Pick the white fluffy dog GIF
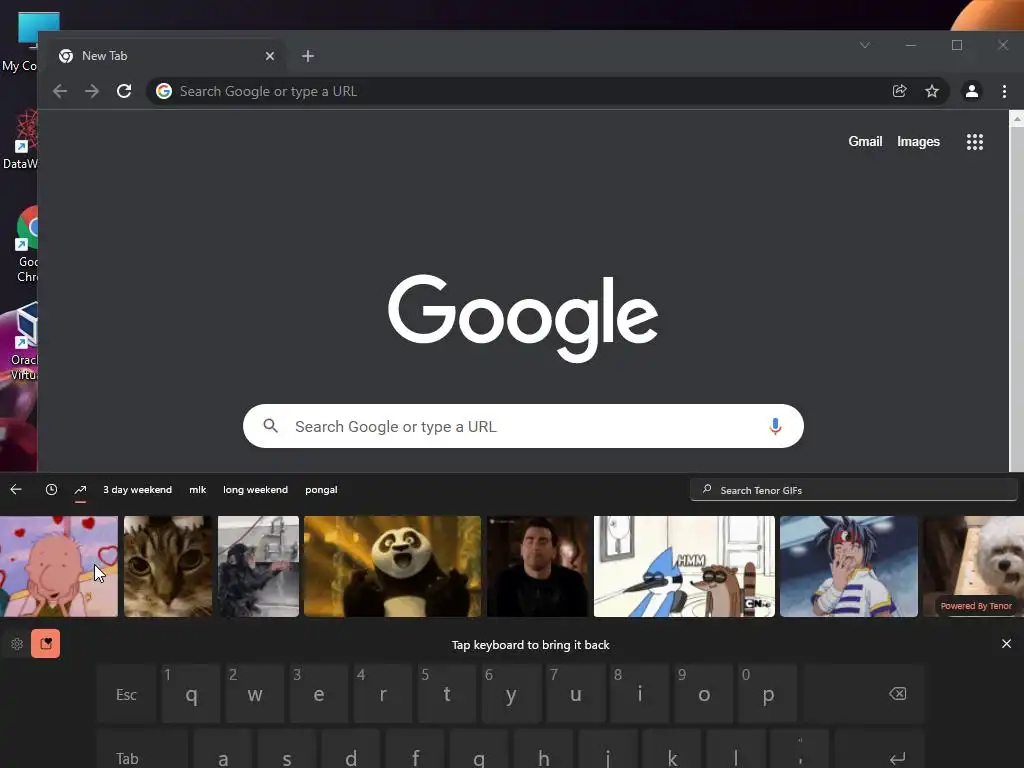The height and width of the screenshot is (768, 1024). (x=973, y=566)
